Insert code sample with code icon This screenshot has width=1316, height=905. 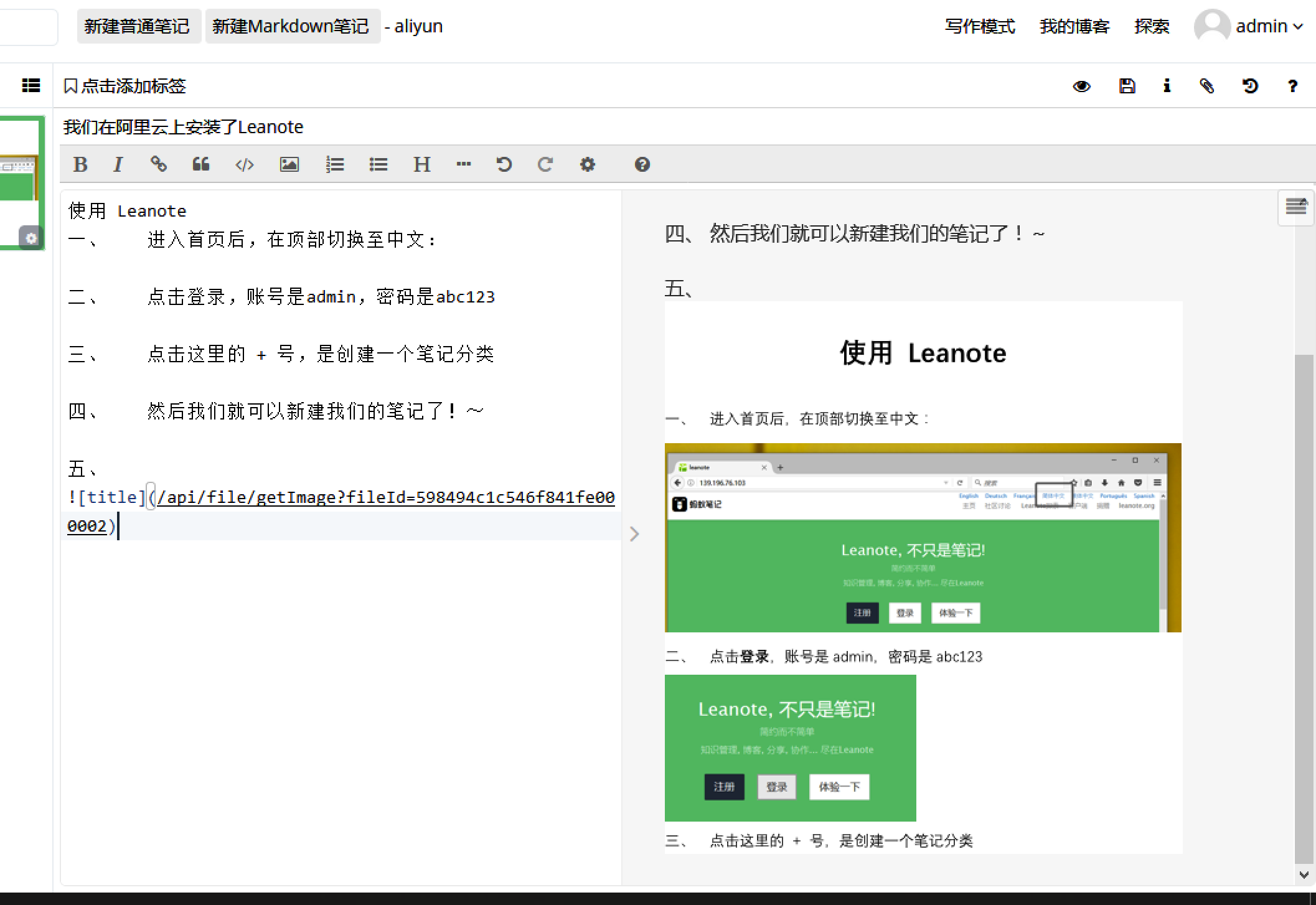(x=244, y=164)
